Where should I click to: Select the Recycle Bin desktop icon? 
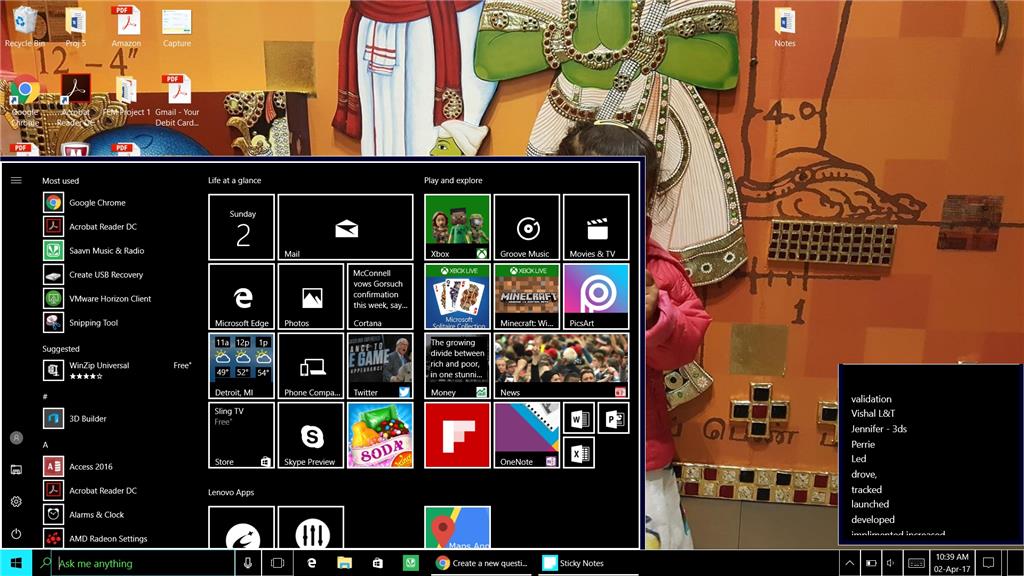[x=25, y=27]
